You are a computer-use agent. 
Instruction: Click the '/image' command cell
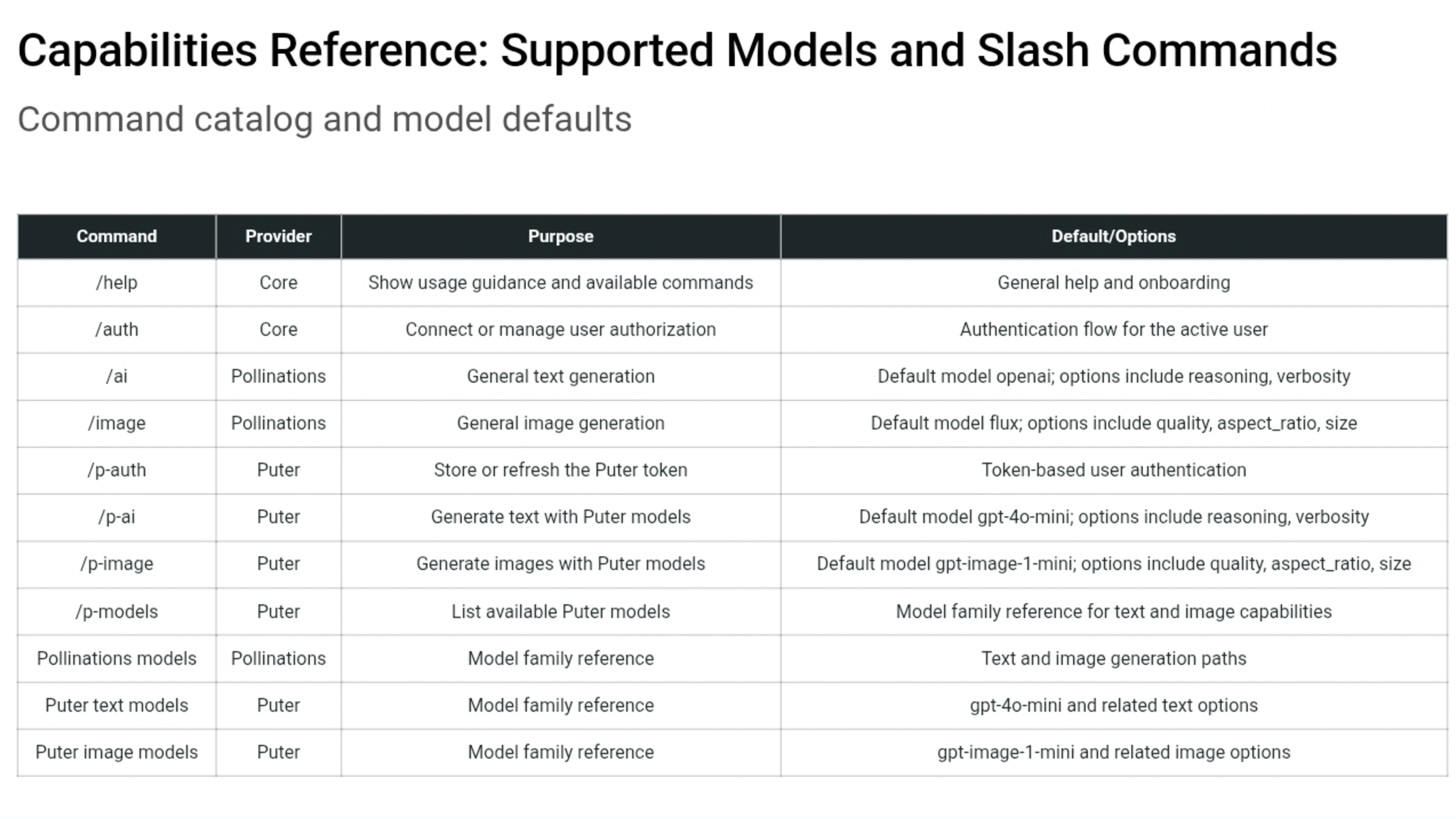117,423
